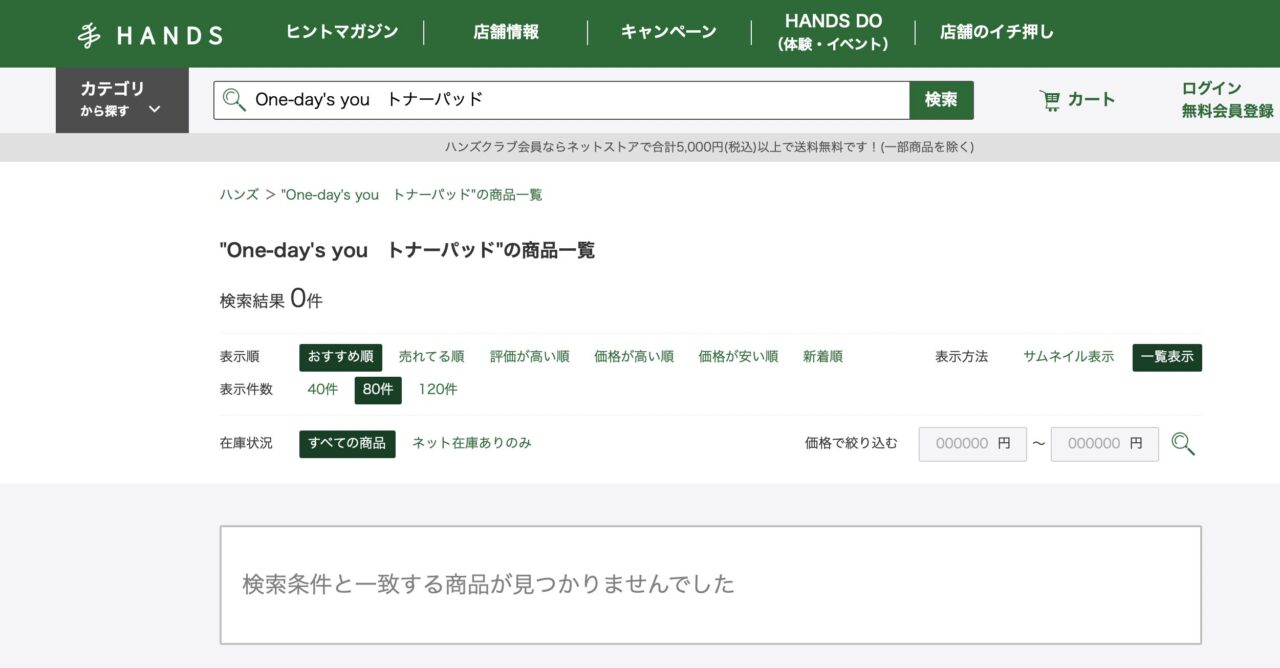
Task: Click the カート text label
Action: pos(1091,99)
